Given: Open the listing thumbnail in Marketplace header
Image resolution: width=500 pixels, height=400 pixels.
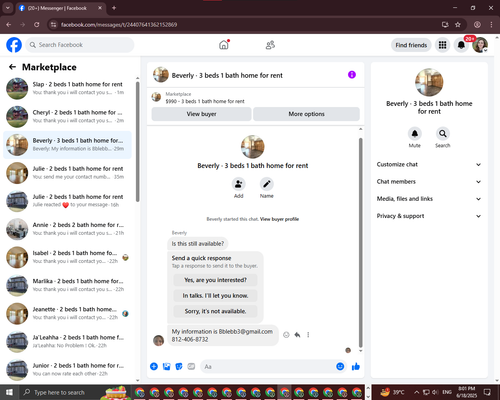Looking at the screenshot, I should click(156, 97).
